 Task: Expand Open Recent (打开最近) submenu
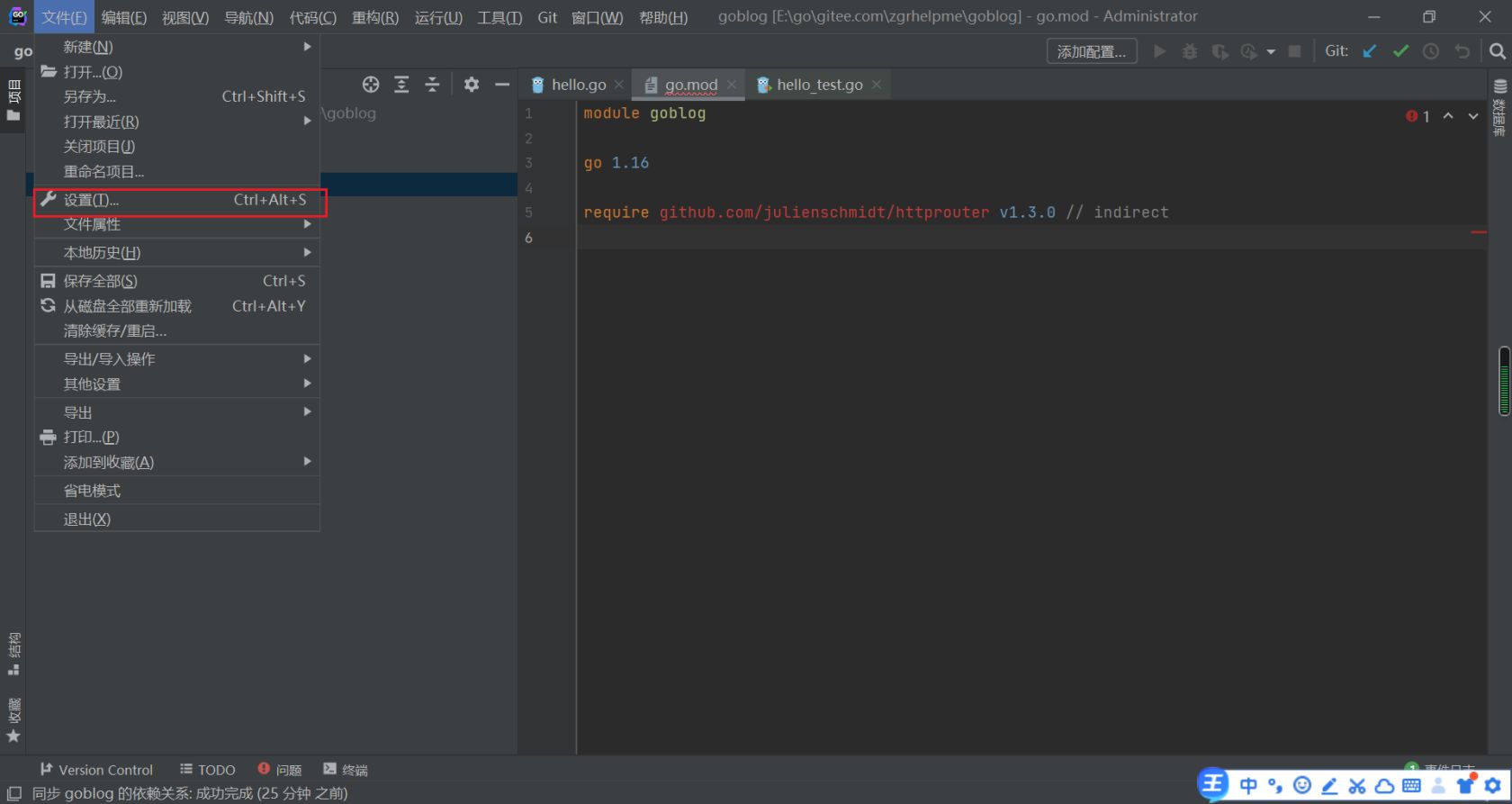pos(177,122)
